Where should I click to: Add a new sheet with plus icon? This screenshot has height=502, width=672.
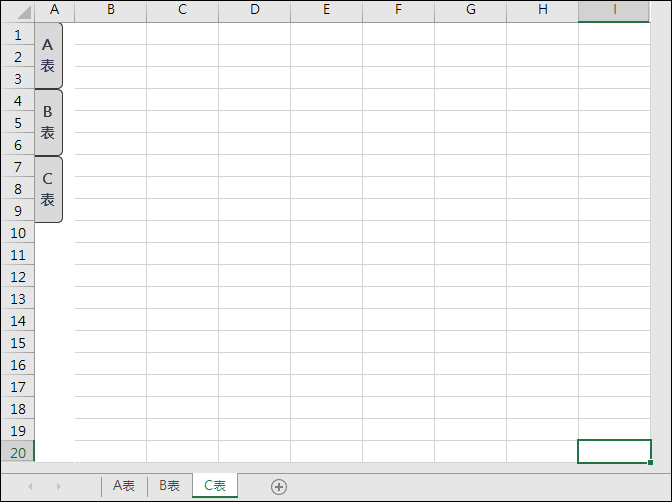click(x=279, y=487)
